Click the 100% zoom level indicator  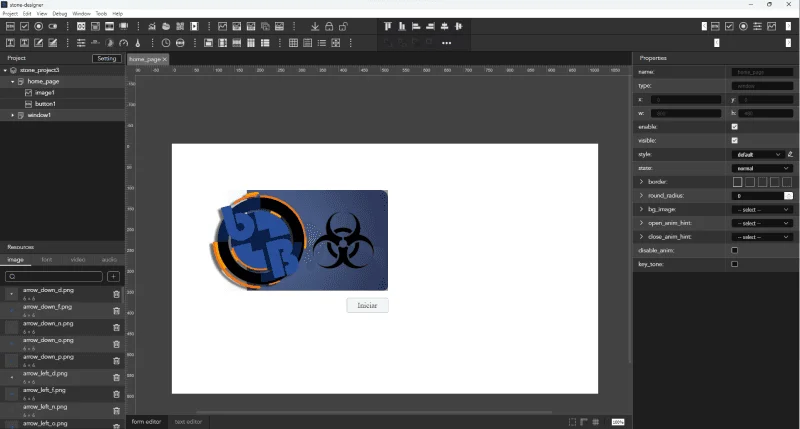click(618, 422)
